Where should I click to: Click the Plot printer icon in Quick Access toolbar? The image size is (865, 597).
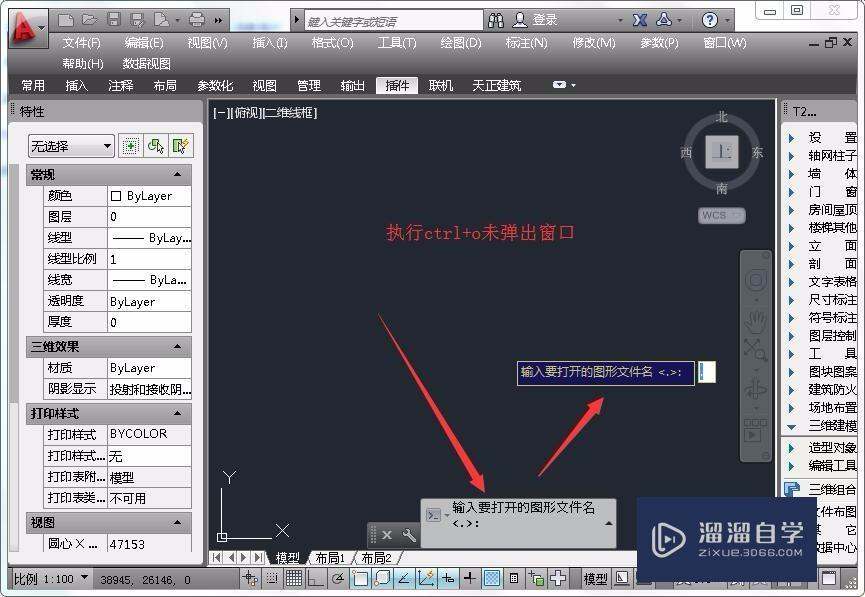197,18
